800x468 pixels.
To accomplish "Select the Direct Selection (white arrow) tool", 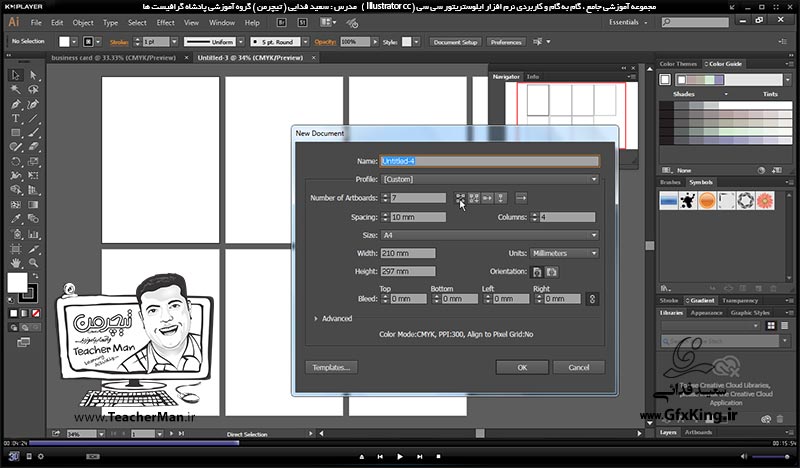I will click(x=33, y=75).
